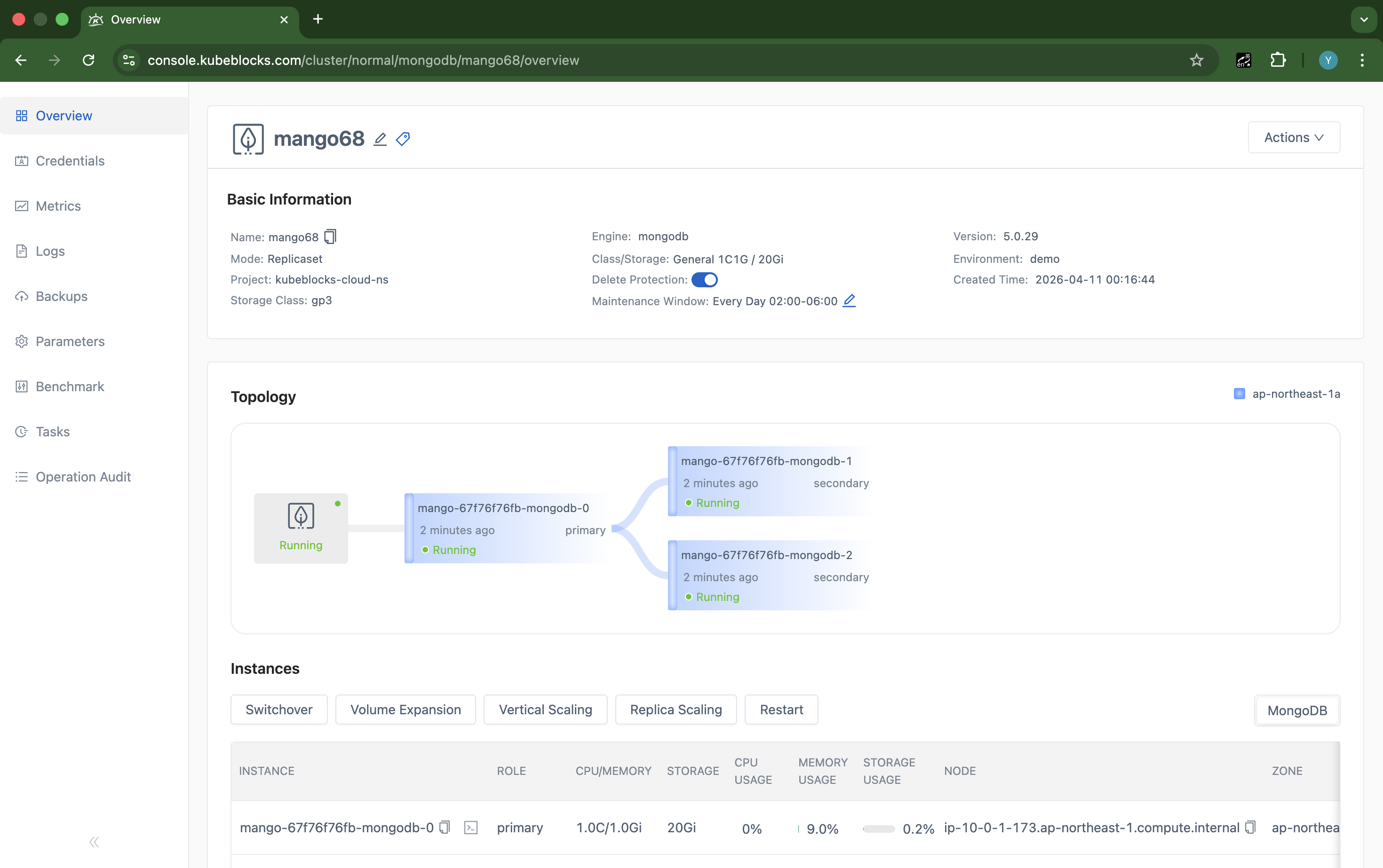Screen dimensions: 1383x868
Task: Copy the node address ip-10-0-1-173
Action: pyautogui.click(x=1251, y=827)
